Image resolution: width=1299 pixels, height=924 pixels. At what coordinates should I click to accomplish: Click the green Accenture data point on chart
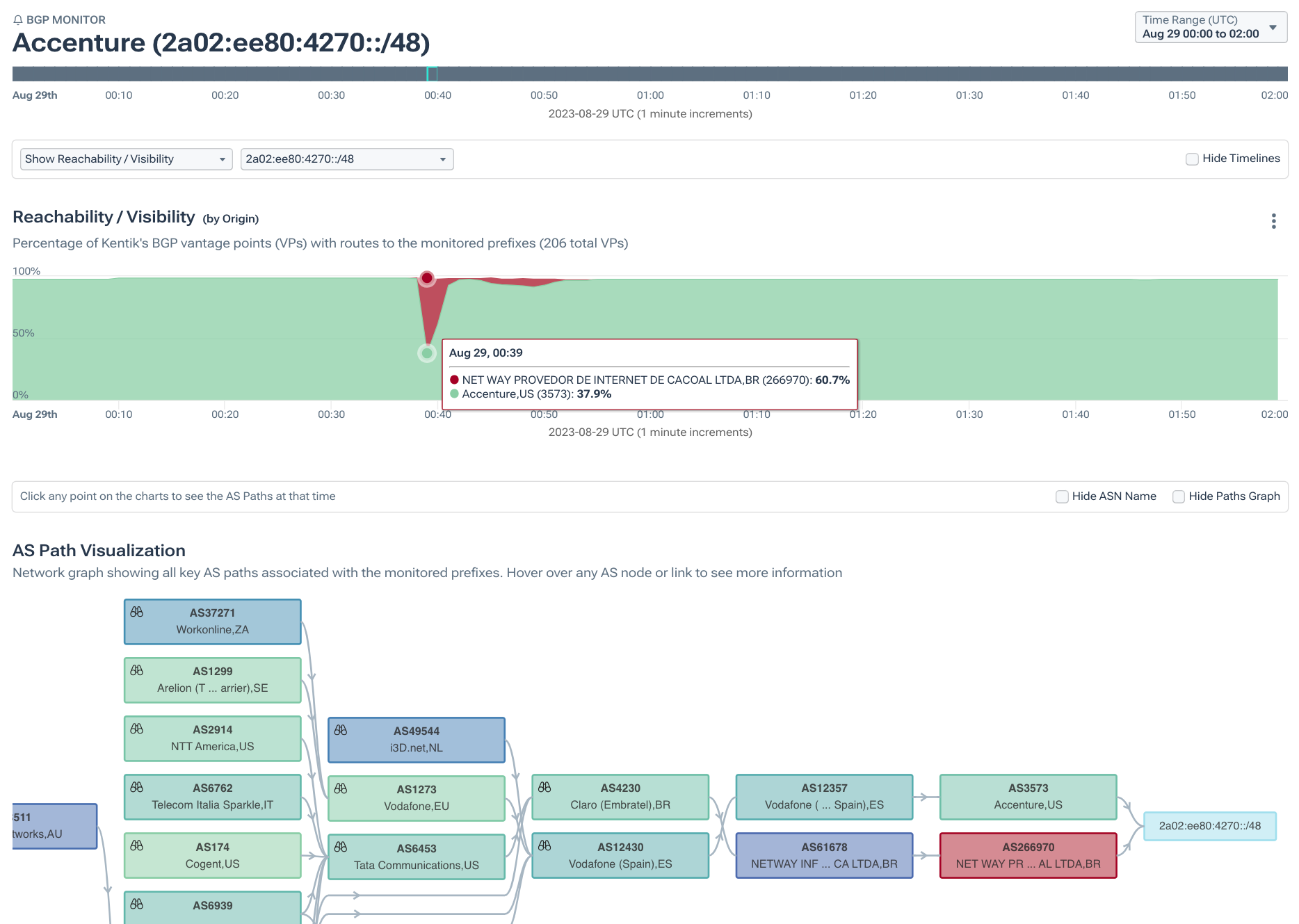(427, 353)
